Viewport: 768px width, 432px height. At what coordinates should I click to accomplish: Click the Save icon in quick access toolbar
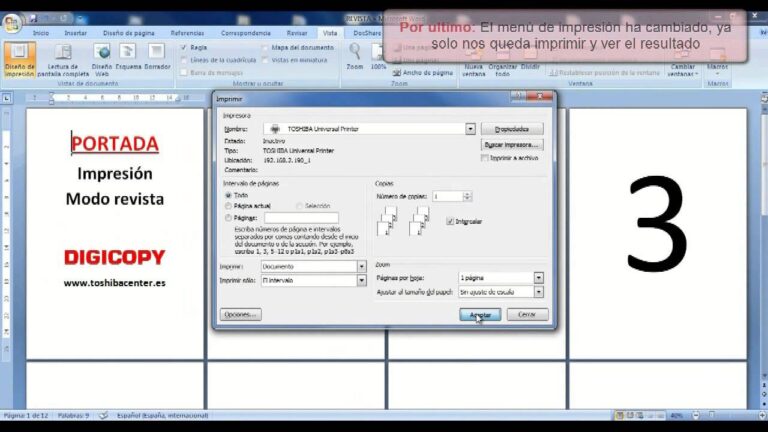[x=33, y=19]
